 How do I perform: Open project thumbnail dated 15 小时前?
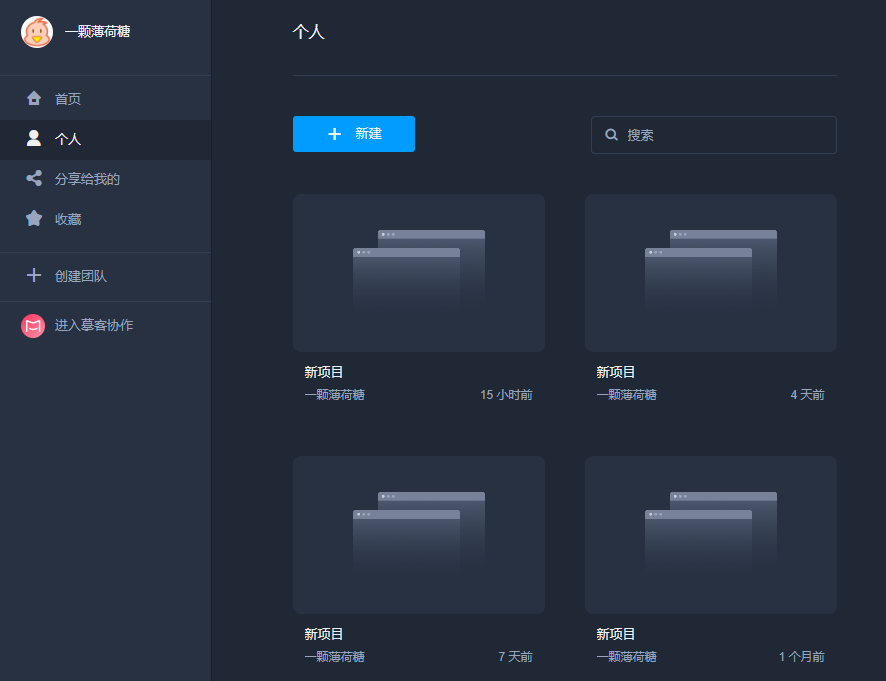419,273
